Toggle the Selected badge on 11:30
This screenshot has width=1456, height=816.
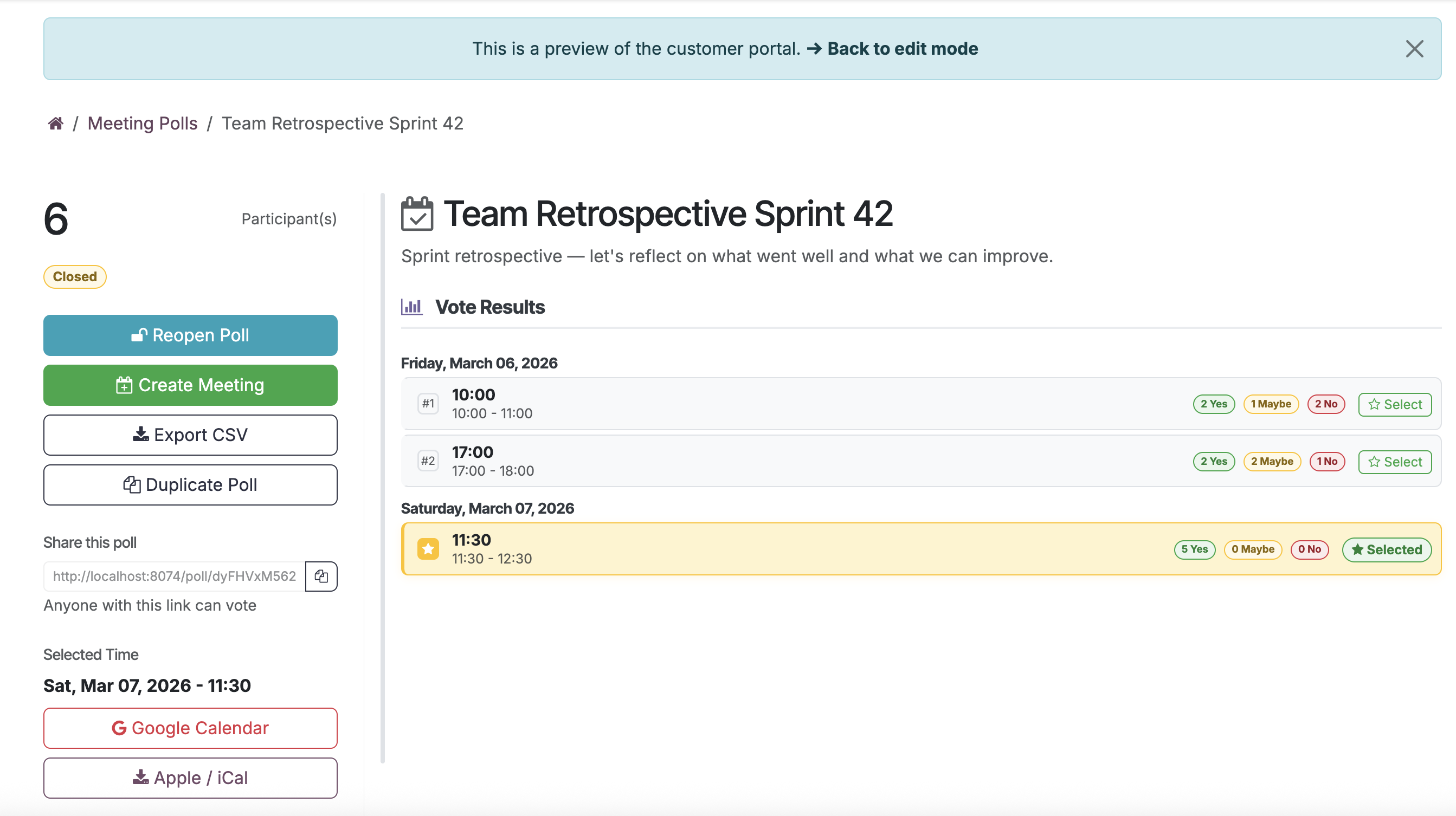1387,549
